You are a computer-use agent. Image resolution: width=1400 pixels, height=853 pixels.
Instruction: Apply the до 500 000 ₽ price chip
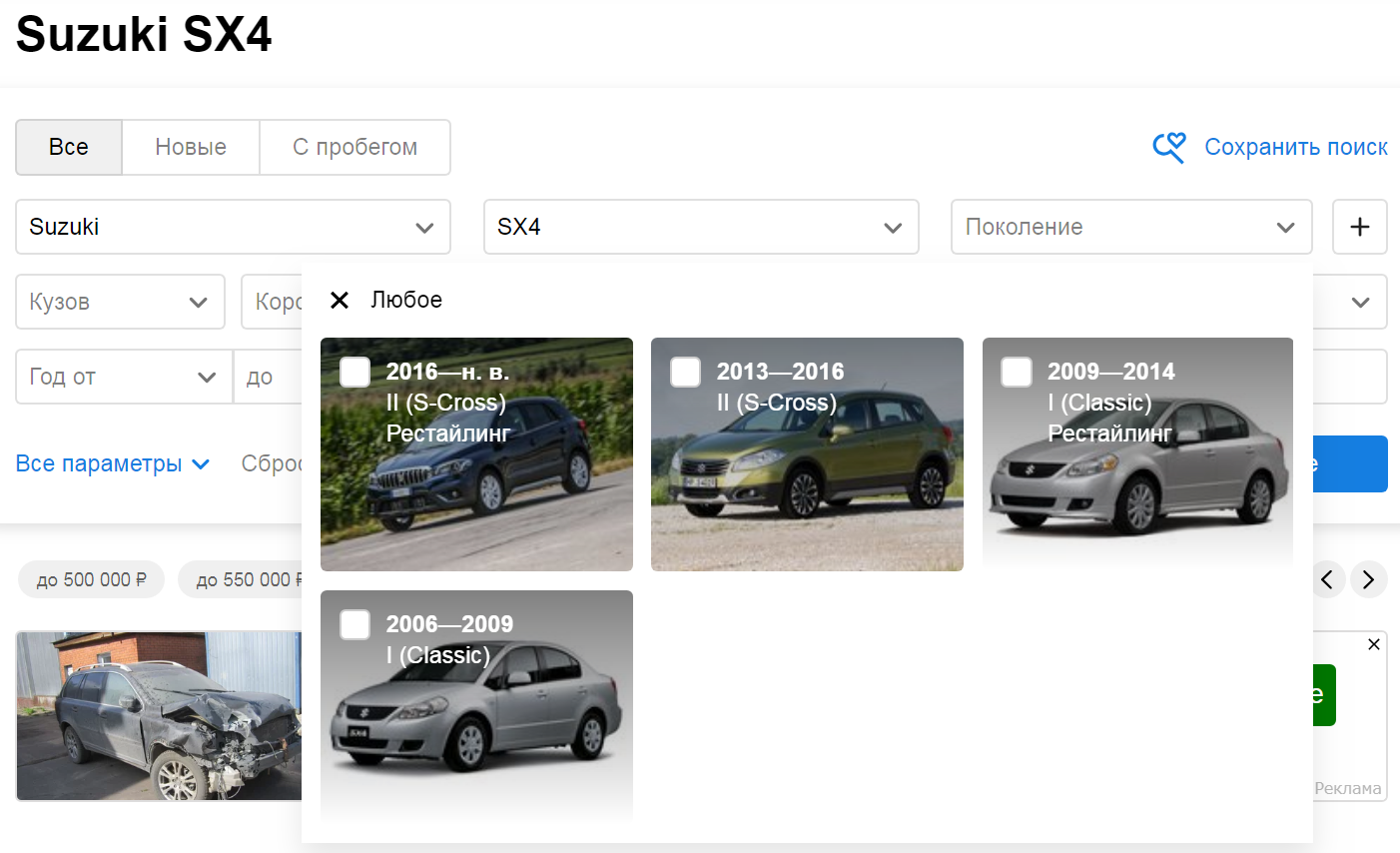91,579
